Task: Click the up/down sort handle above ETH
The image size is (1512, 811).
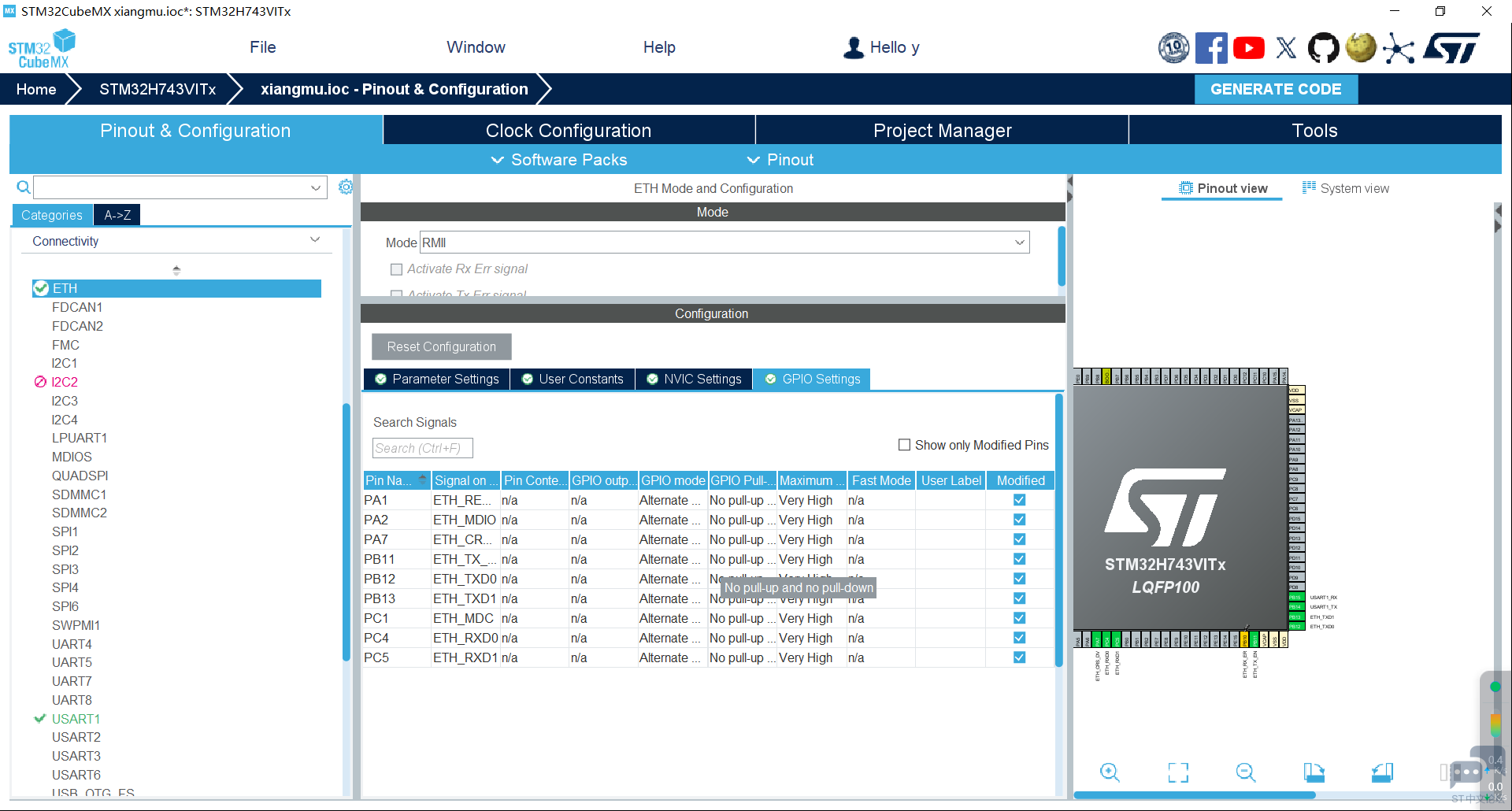Action: (176, 270)
